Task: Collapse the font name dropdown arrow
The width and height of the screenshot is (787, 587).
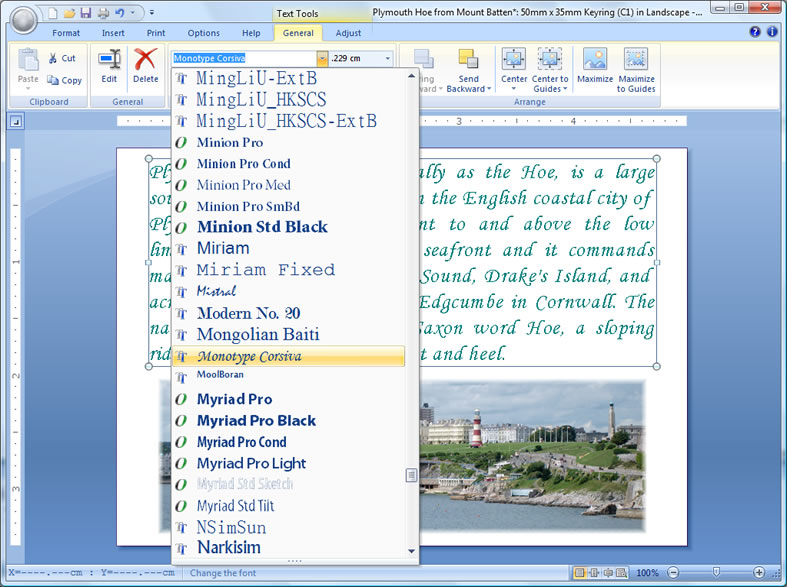Action: coord(322,59)
